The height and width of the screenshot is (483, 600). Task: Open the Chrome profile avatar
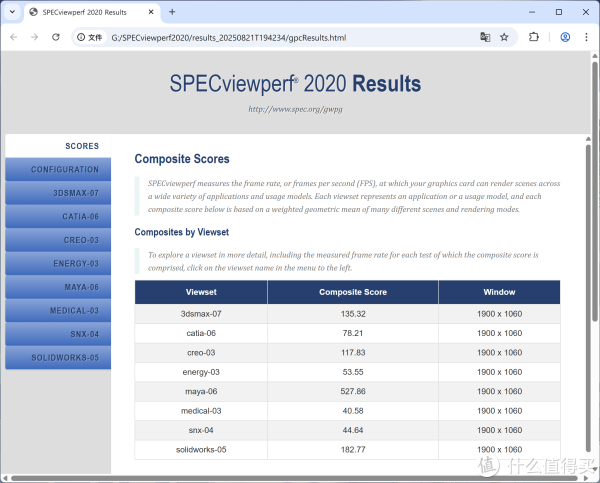pos(565,37)
